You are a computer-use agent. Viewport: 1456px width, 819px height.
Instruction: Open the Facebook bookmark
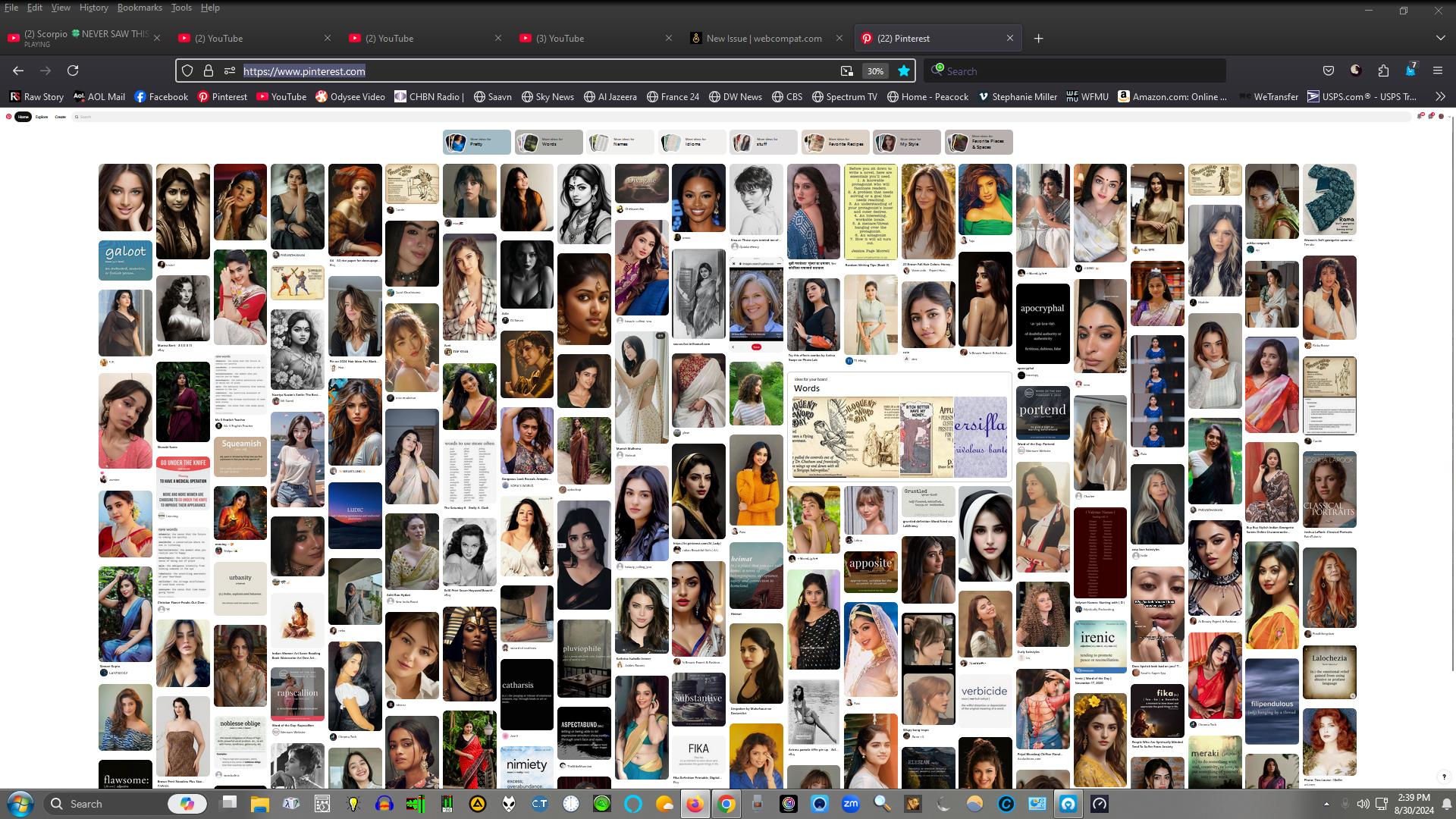[161, 96]
